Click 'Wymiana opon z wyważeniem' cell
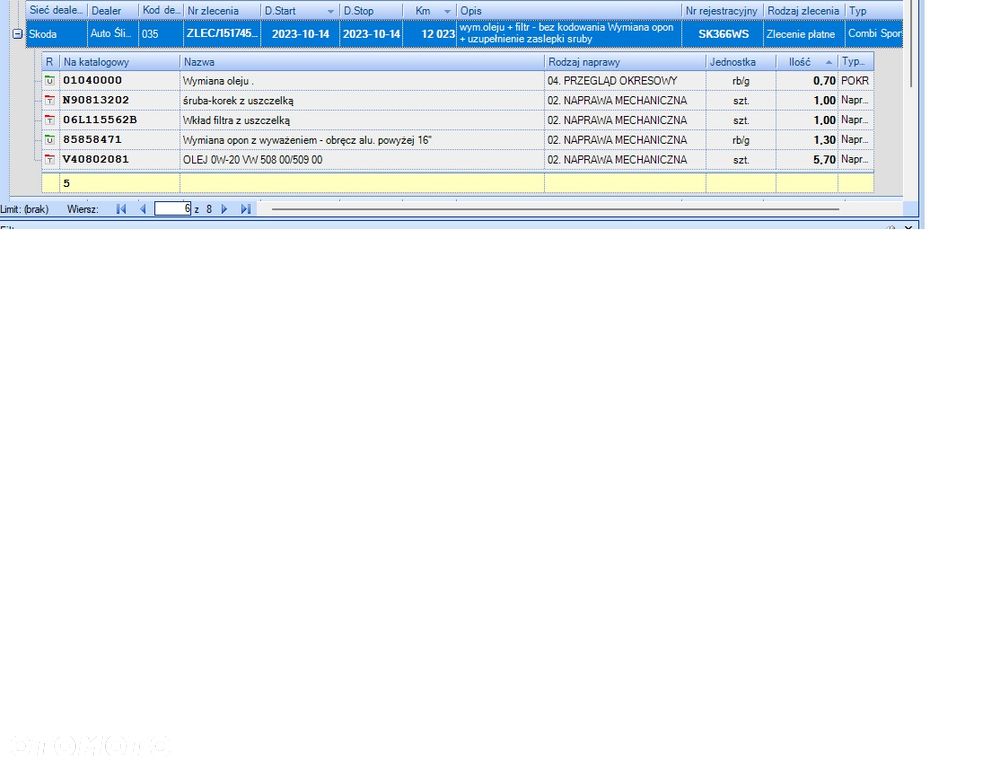The width and height of the screenshot is (1000, 766). pyautogui.click(x=362, y=140)
